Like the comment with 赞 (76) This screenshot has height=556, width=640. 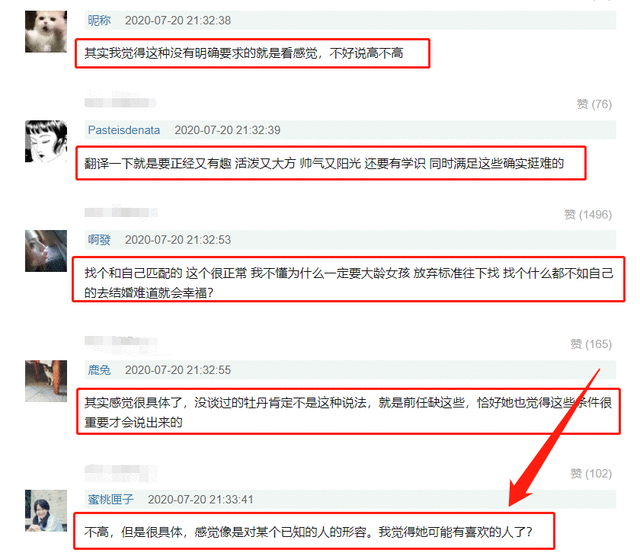(x=594, y=105)
